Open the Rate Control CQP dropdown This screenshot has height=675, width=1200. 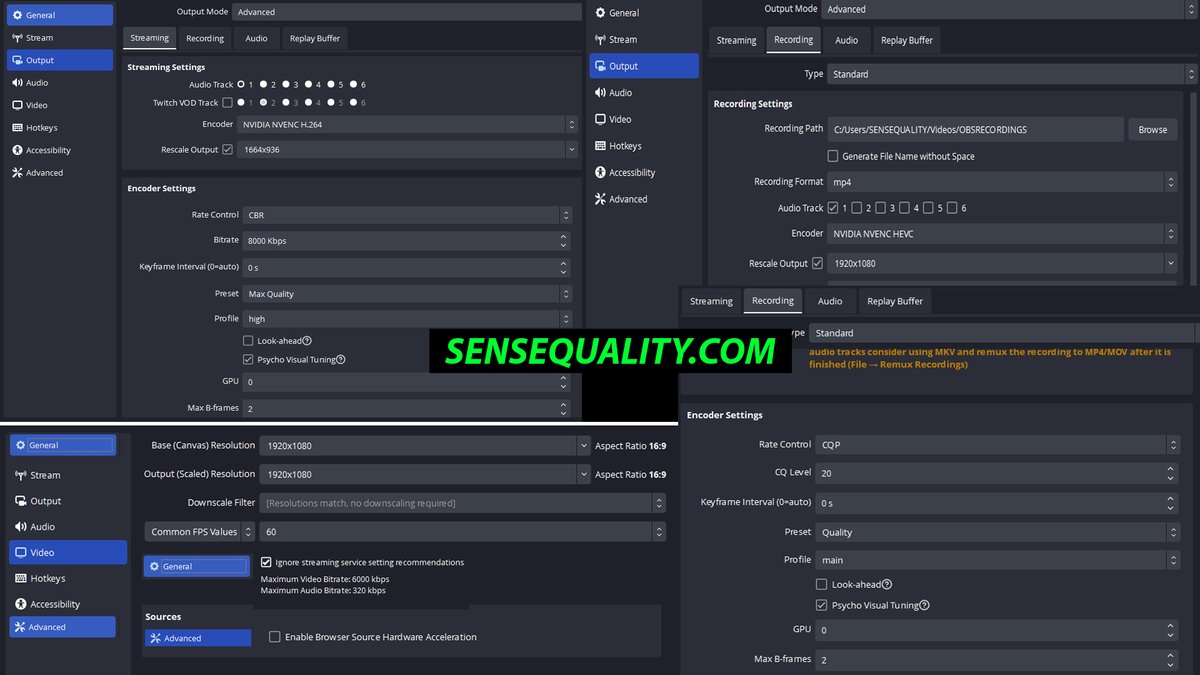click(998, 445)
